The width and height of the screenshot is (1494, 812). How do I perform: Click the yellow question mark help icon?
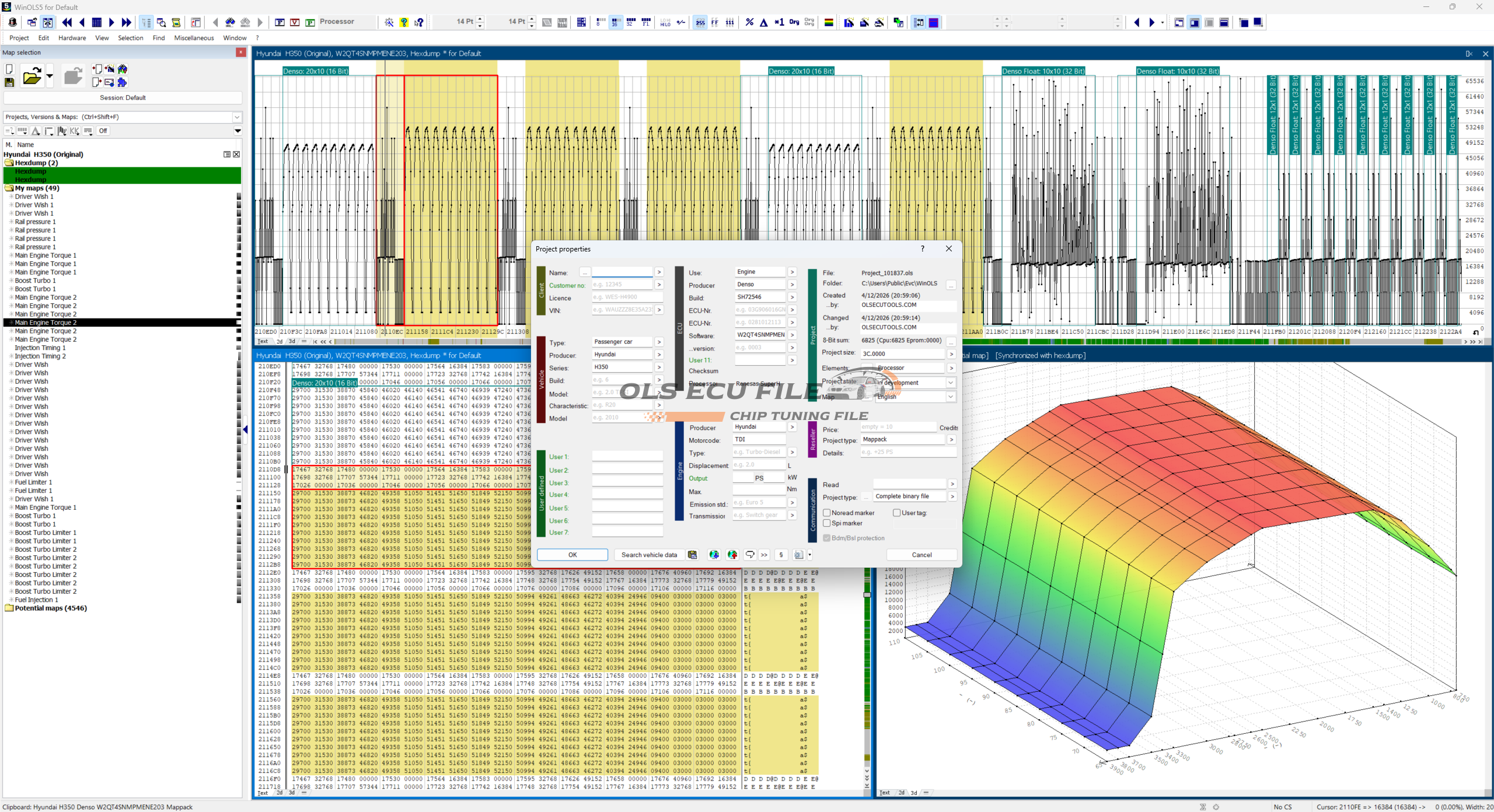pyautogui.click(x=404, y=22)
